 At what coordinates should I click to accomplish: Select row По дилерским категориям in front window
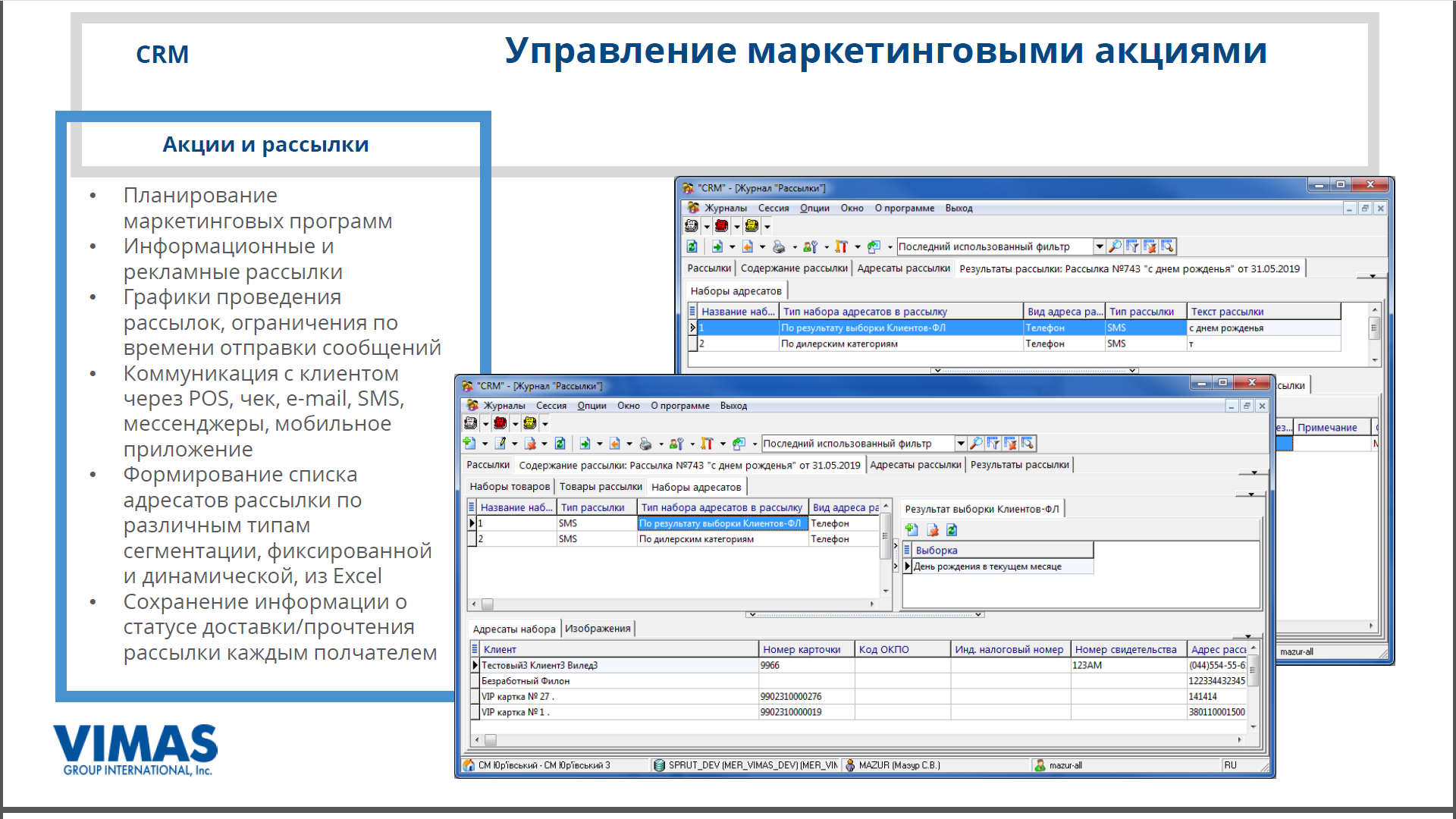pos(696,539)
